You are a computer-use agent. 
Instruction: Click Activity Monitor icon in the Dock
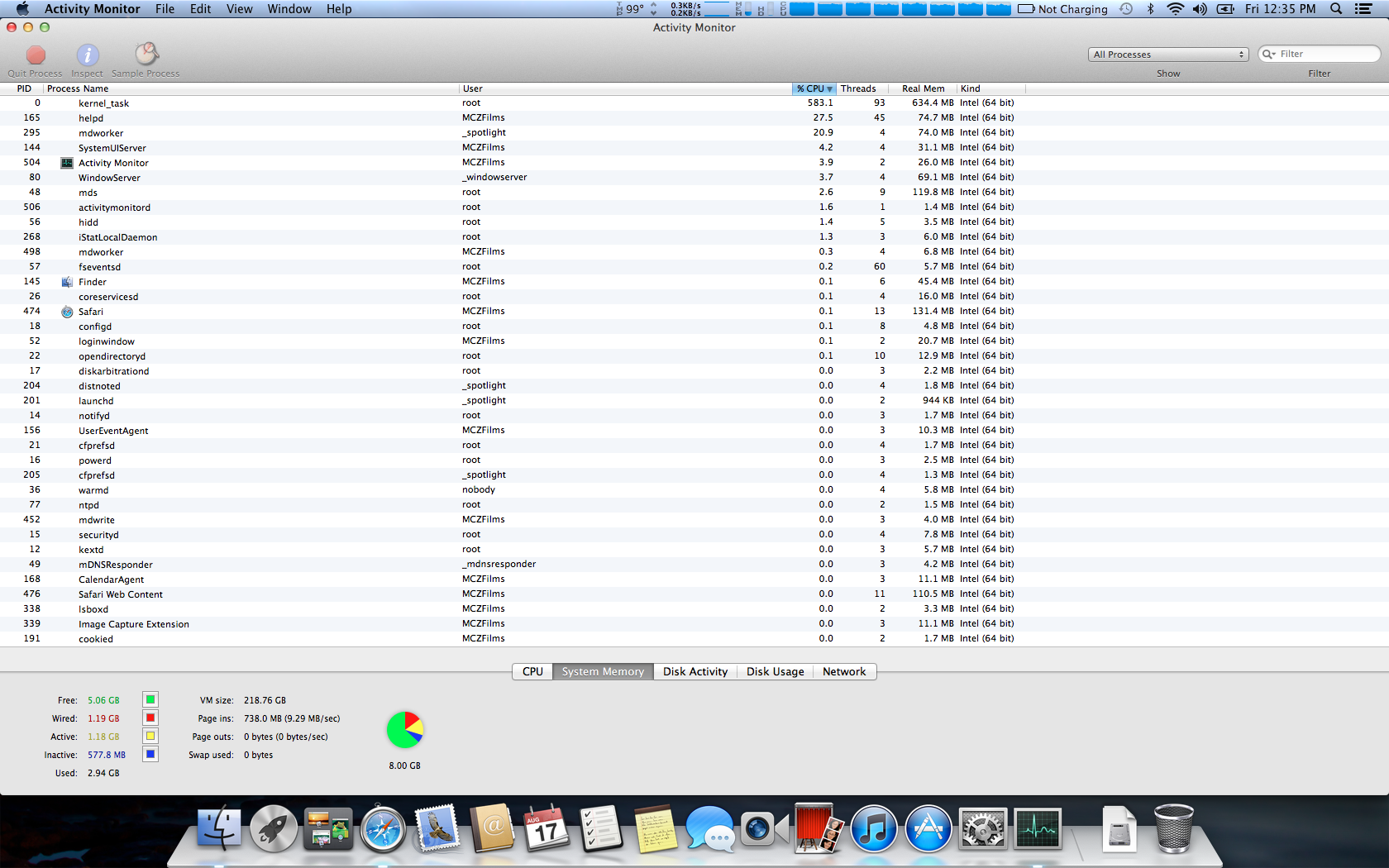1038,829
